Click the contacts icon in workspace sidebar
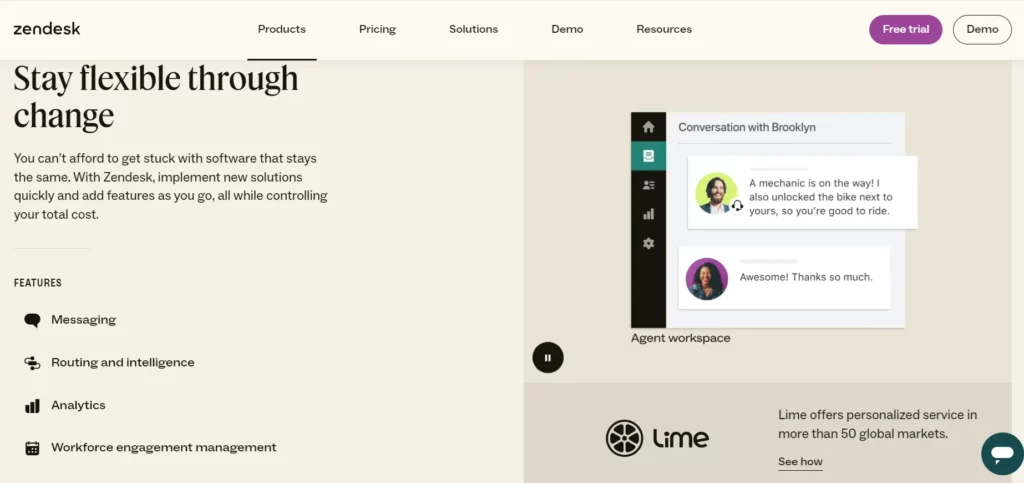 tap(648, 185)
